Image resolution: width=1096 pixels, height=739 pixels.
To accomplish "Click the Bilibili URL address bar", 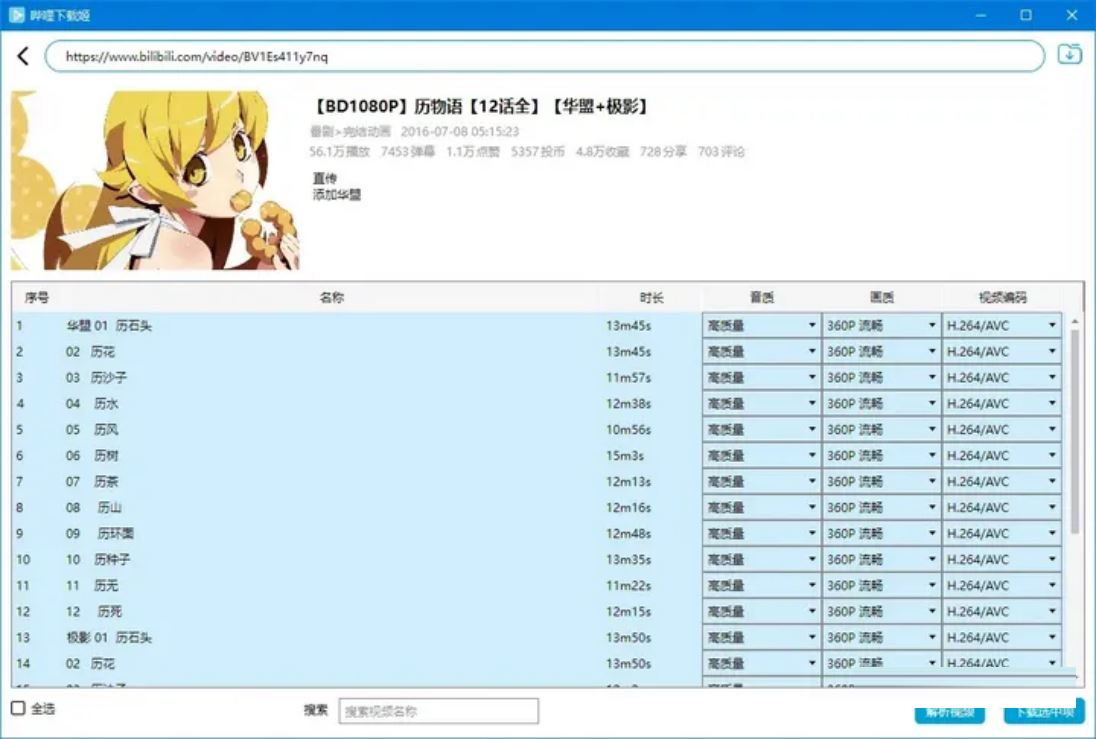I will point(544,57).
